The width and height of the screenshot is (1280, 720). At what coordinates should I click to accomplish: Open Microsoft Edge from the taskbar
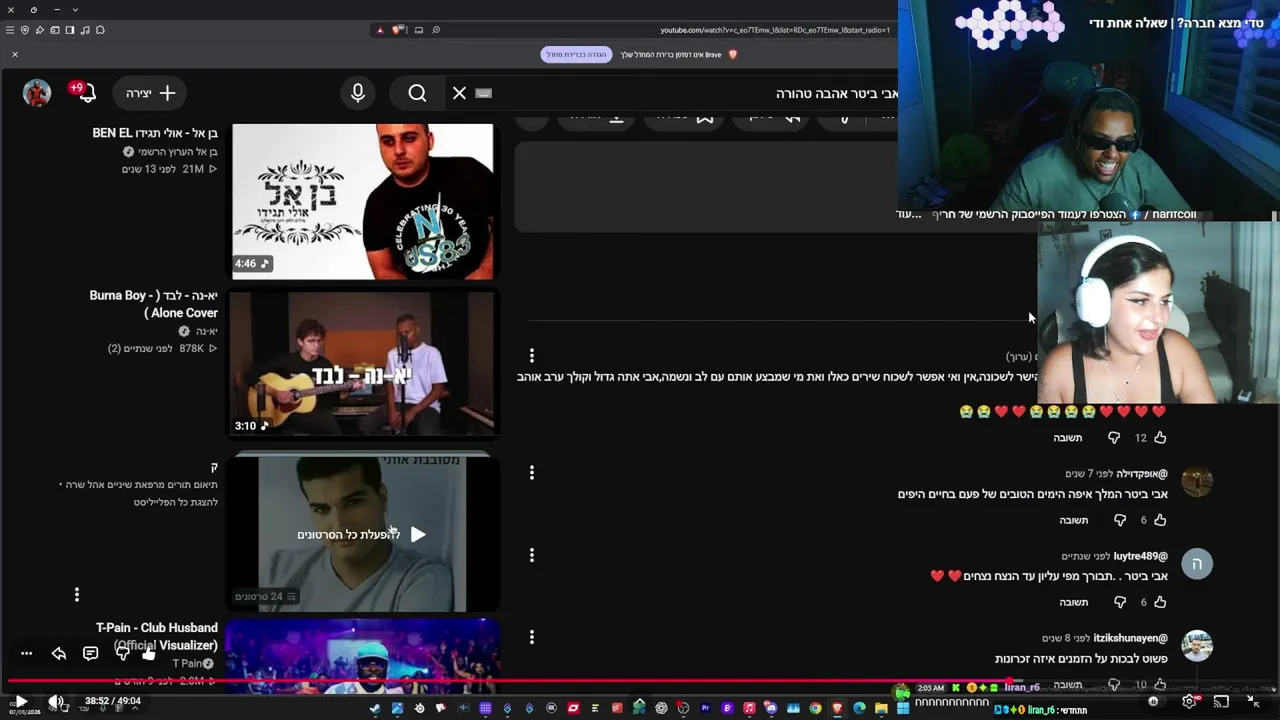click(x=859, y=708)
